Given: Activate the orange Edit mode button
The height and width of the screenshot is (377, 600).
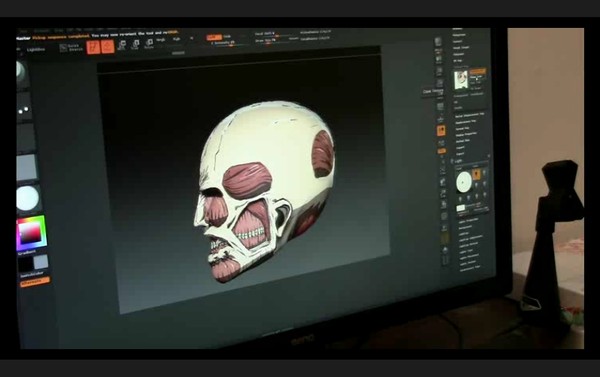Looking at the screenshot, I should tap(93, 47).
